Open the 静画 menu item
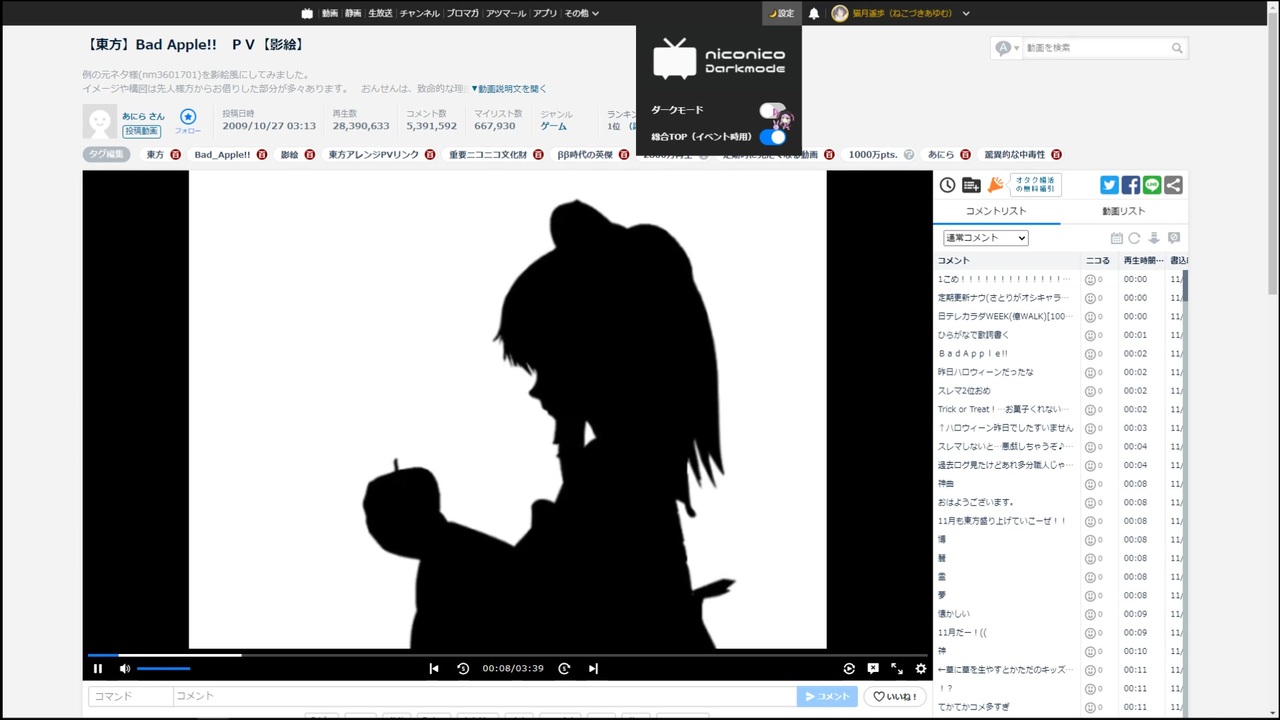Screen dimensions: 1280x720 [x=353, y=13]
